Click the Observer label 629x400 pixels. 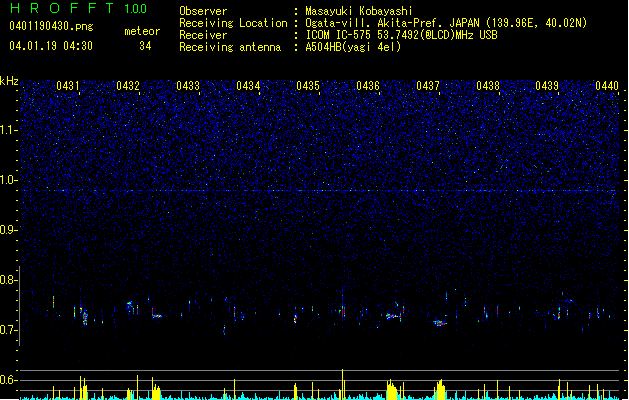(203, 11)
